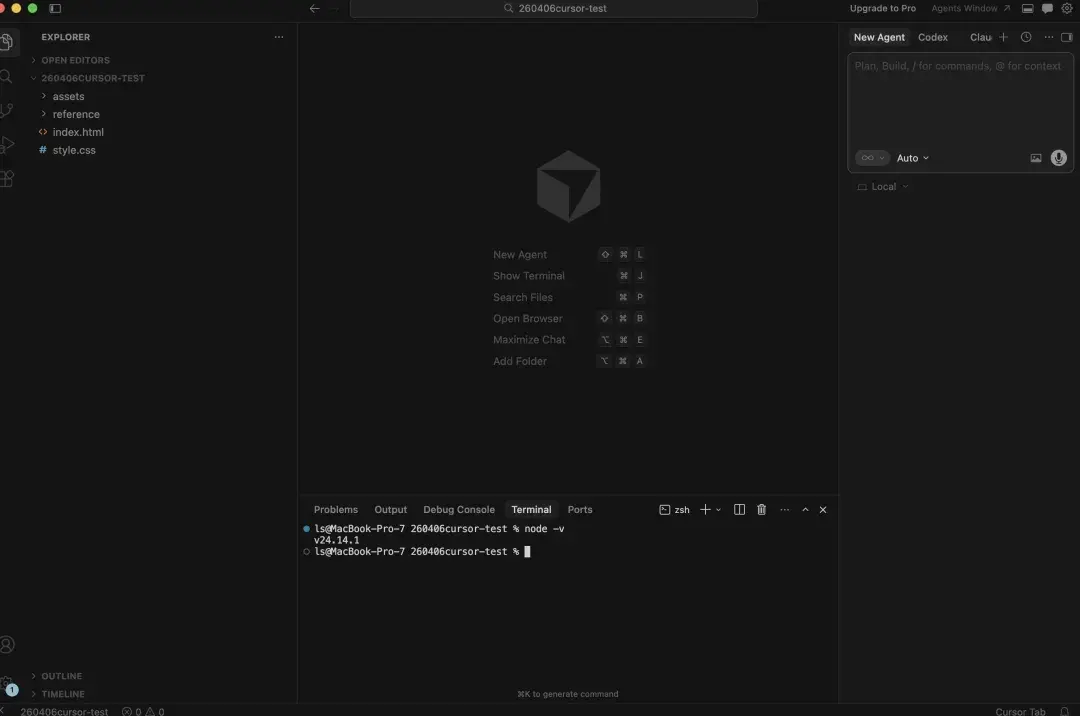
Task: Click Upgrade to Pro
Action: click(x=882, y=8)
